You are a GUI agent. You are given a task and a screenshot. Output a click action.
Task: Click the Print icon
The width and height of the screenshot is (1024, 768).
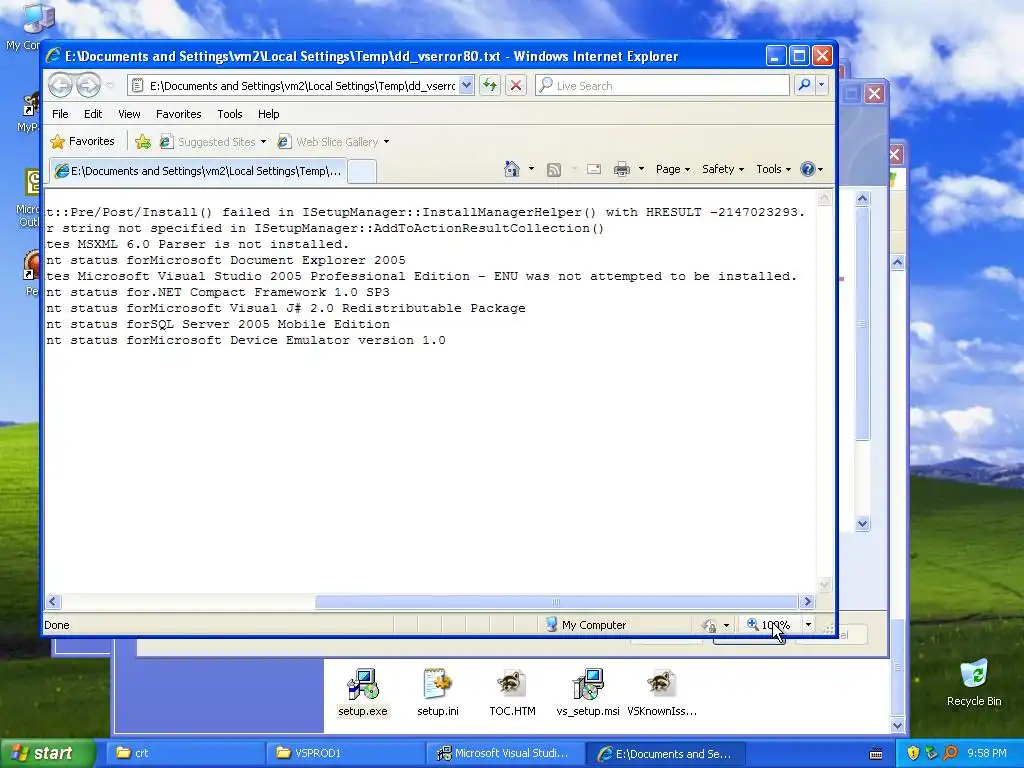pos(622,169)
